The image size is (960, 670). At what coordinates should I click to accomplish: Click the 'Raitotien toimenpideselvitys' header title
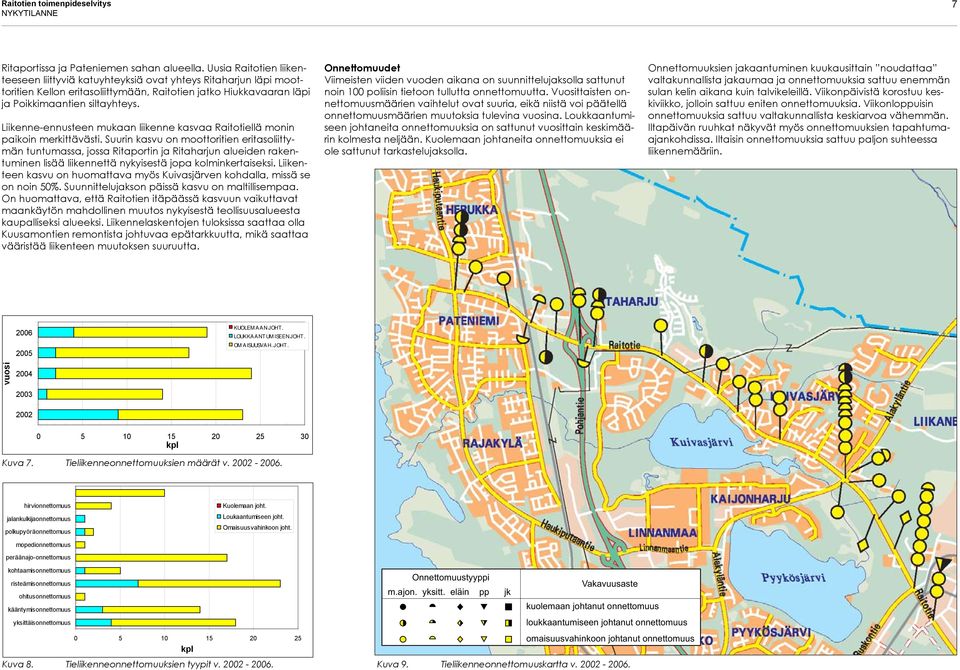tap(56, 4)
